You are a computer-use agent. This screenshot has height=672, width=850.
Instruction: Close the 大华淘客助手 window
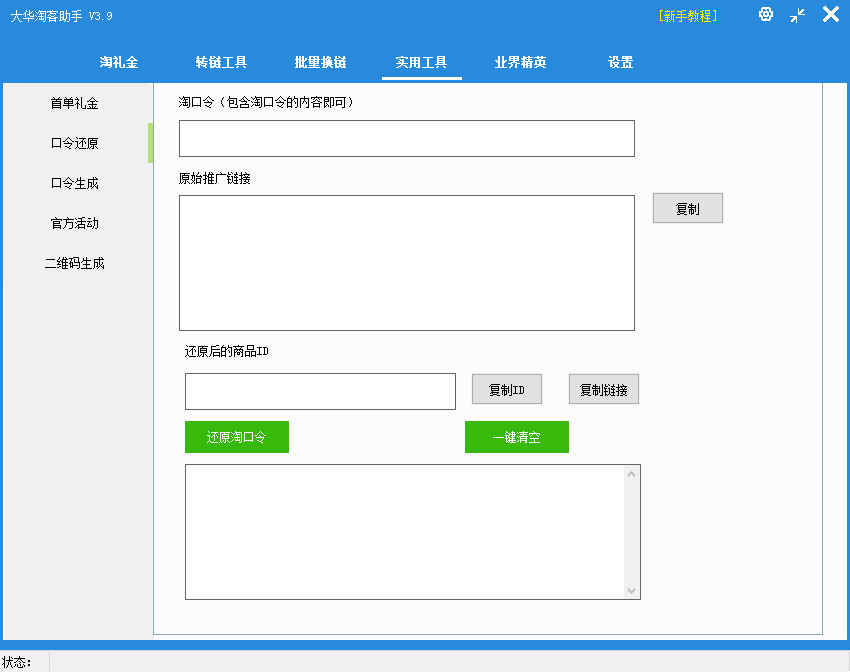coord(830,14)
